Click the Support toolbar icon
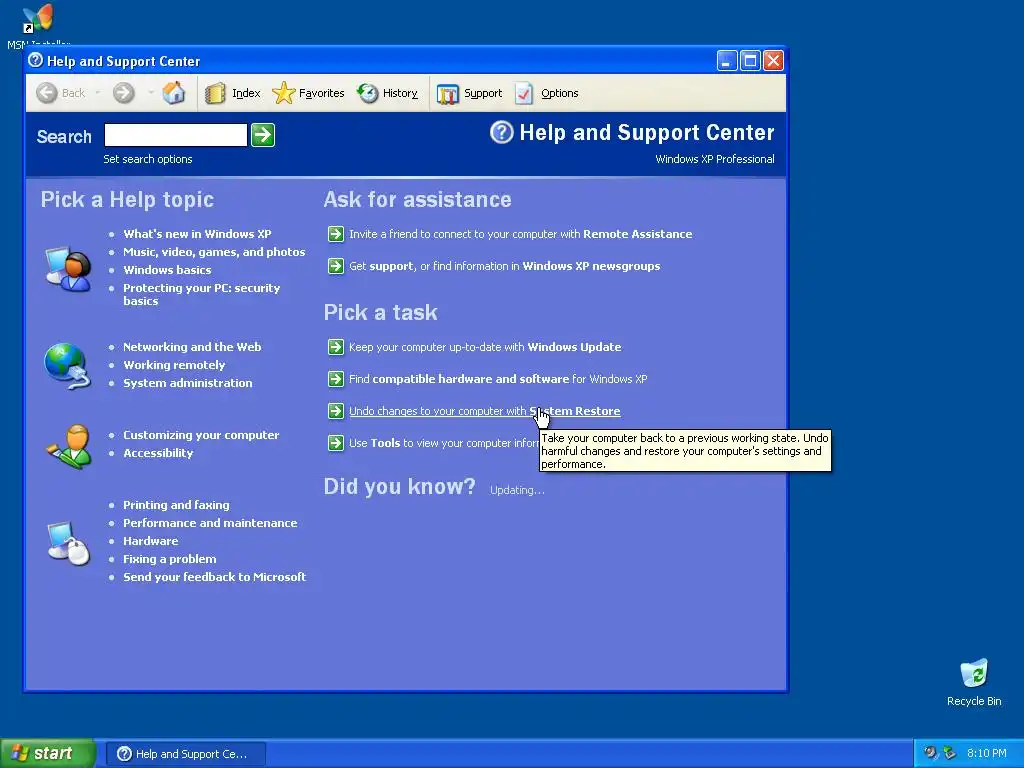The width and height of the screenshot is (1024, 768). pyautogui.click(x=447, y=93)
